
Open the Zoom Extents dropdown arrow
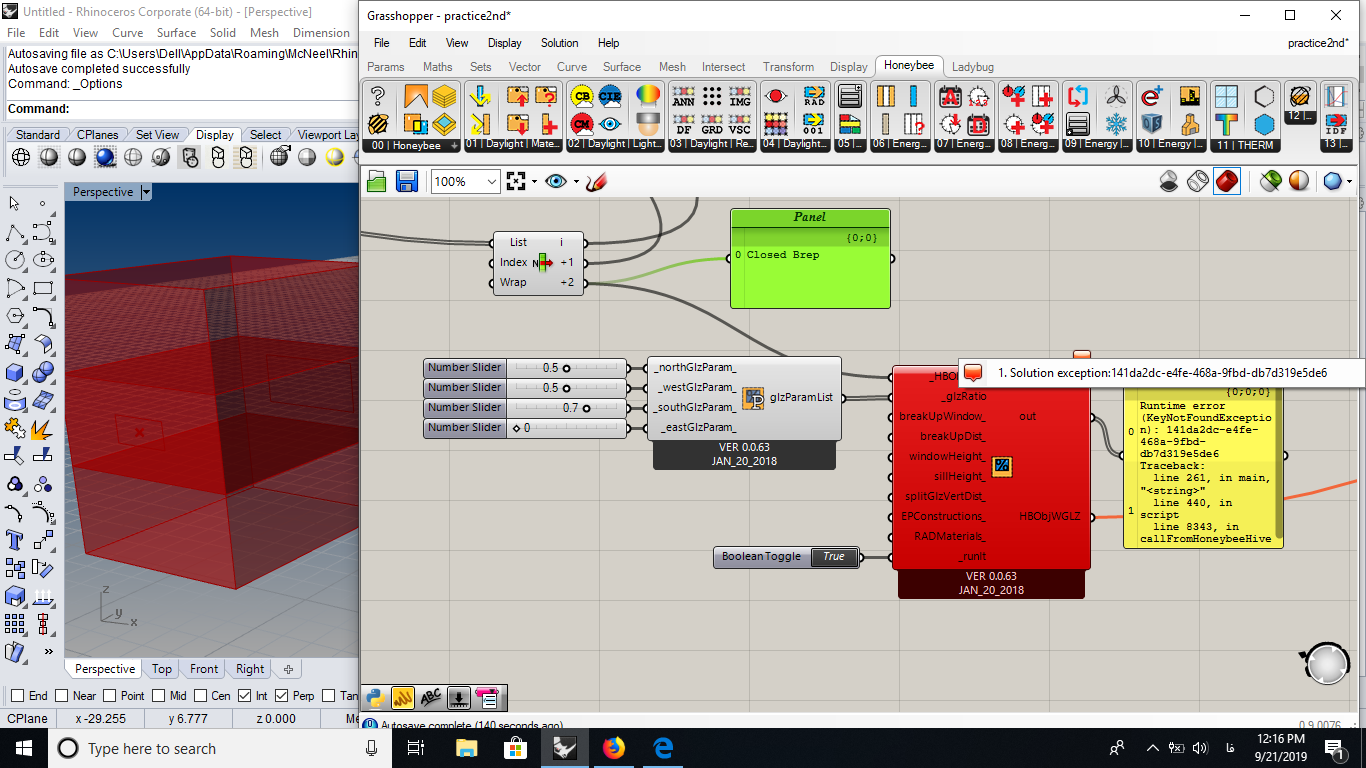[x=533, y=181]
